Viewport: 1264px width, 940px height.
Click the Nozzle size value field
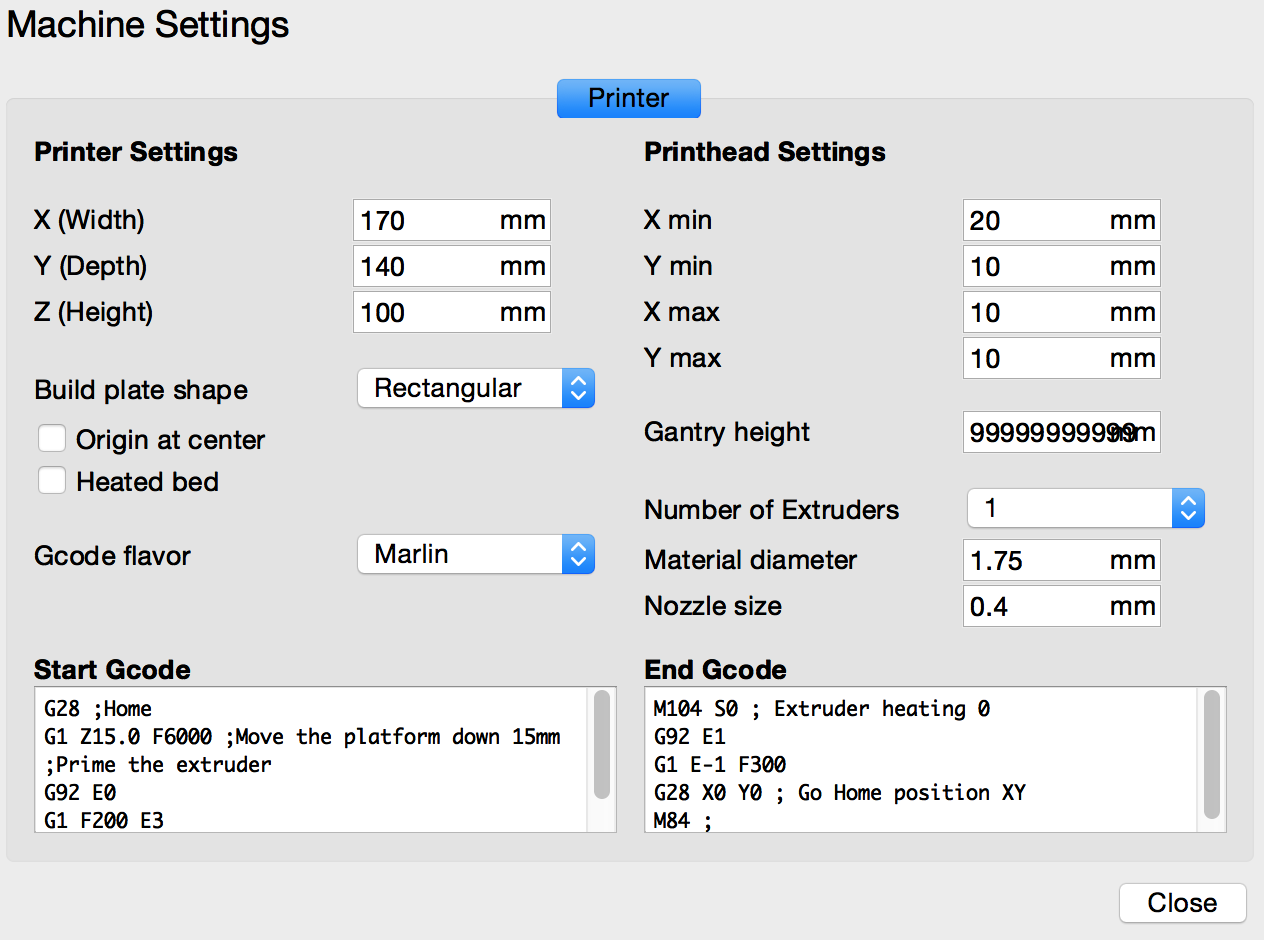pyautogui.click(x=1040, y=606)
